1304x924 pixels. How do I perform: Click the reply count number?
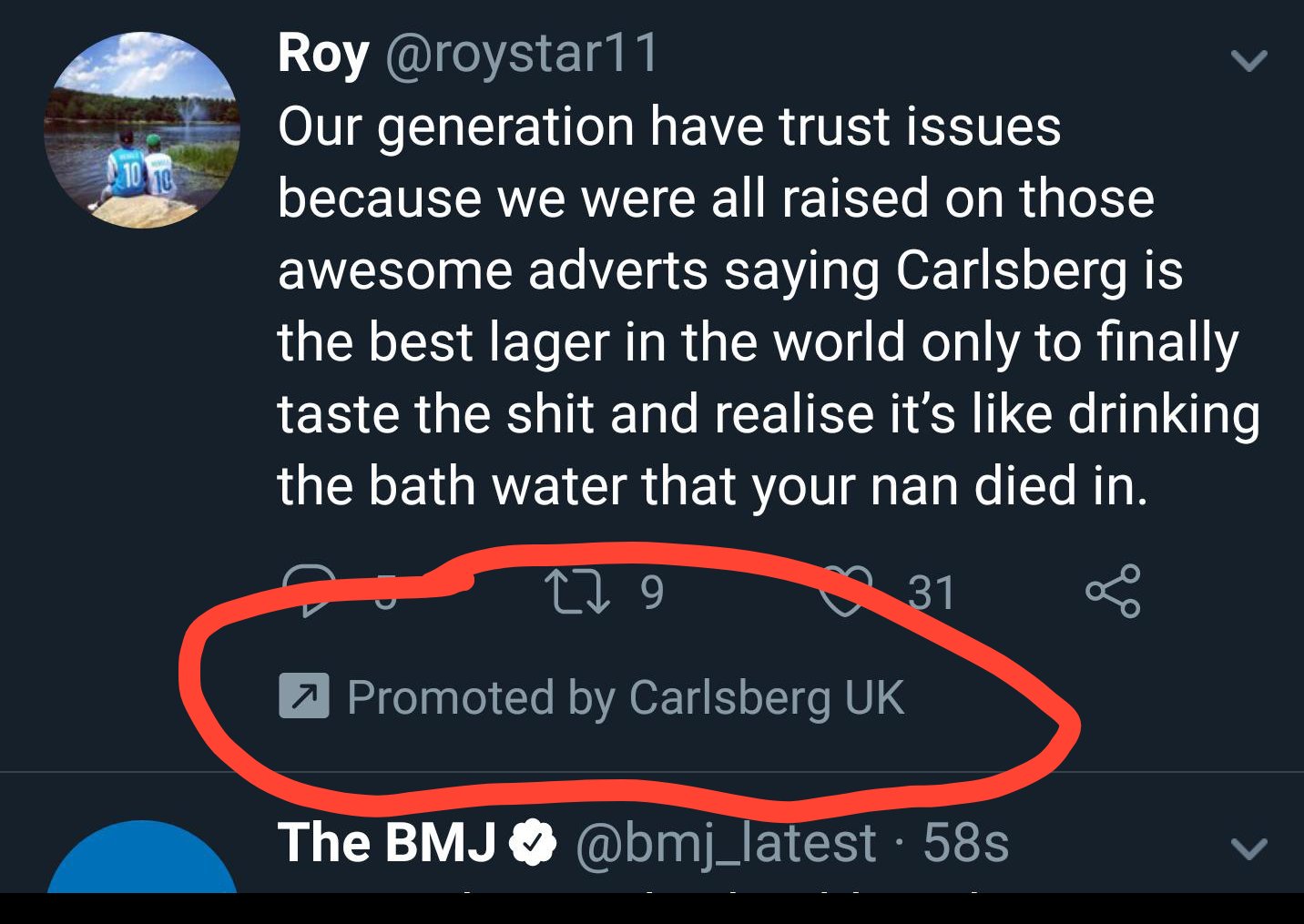(x=386, y=594)
